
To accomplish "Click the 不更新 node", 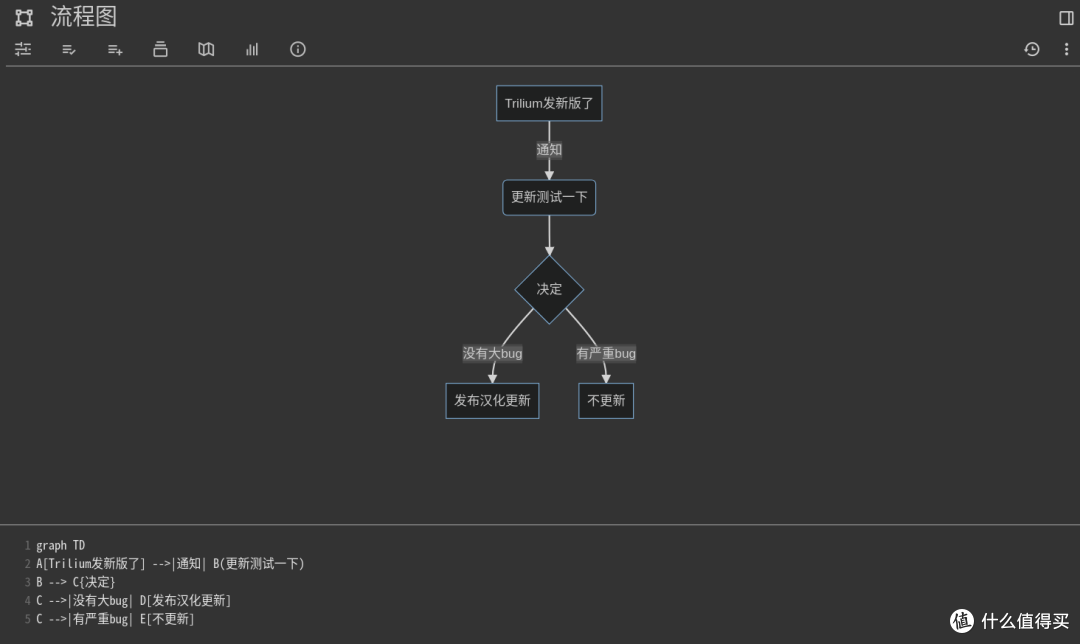I will click(606, 401).
